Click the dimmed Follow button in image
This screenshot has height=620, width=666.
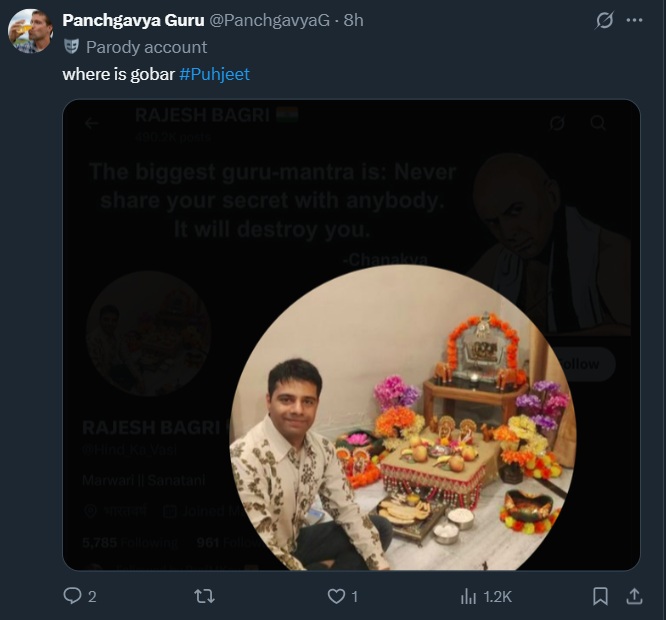tap(582, 364)
